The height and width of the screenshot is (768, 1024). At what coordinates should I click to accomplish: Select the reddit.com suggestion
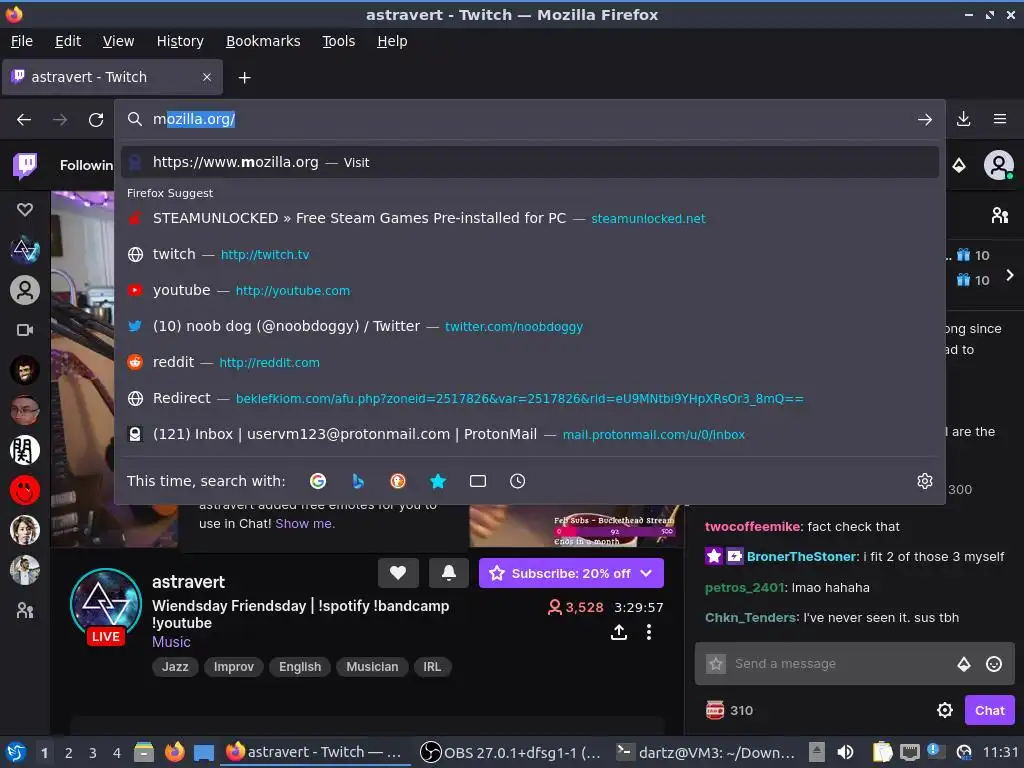pyautogui.click(x=530, y=362)
